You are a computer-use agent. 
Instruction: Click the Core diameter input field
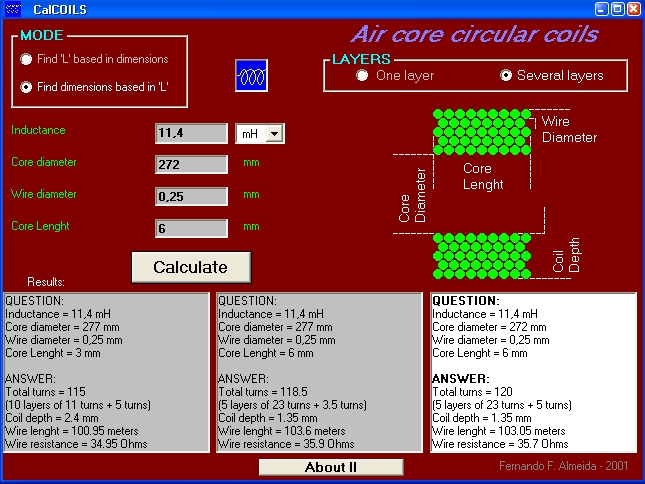click(x=191, y=165)
